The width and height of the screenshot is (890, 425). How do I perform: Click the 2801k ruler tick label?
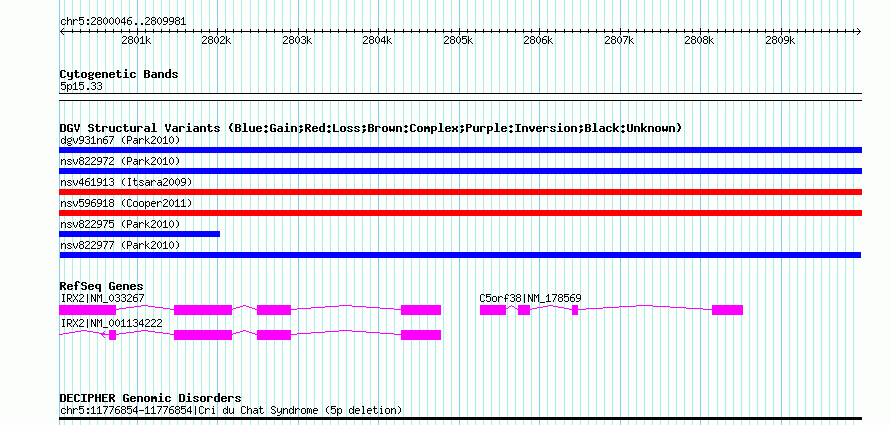[x=137, y=41]
